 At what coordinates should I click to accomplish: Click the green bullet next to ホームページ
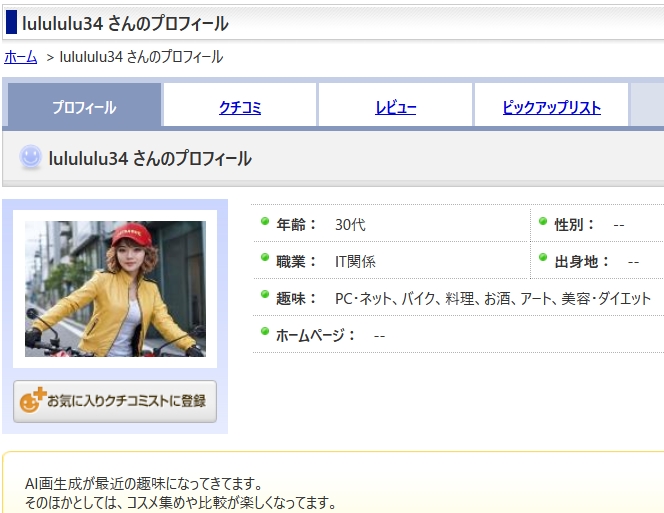pos(265,331)
